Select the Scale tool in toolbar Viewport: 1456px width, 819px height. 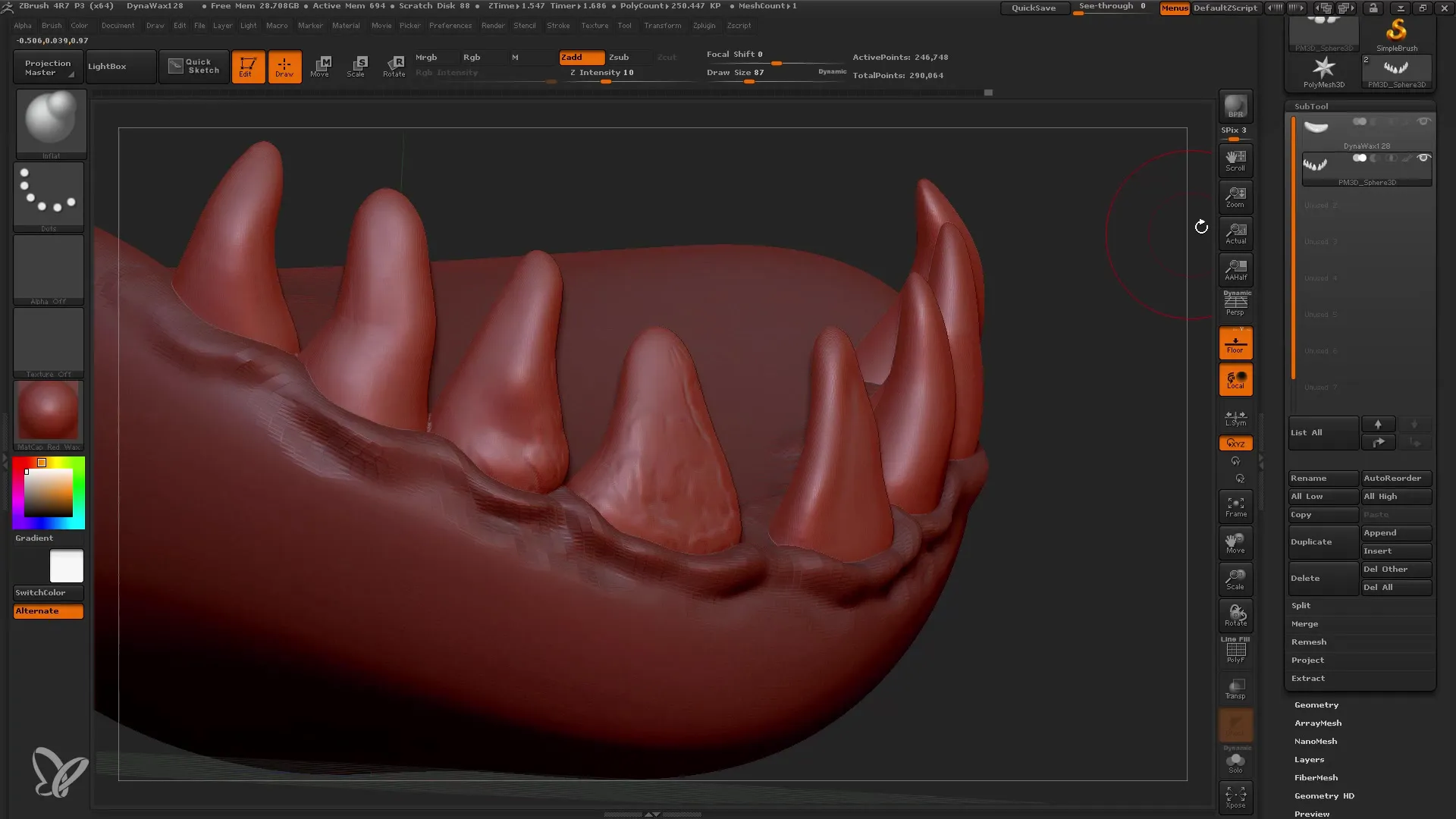tap(357, 65)
